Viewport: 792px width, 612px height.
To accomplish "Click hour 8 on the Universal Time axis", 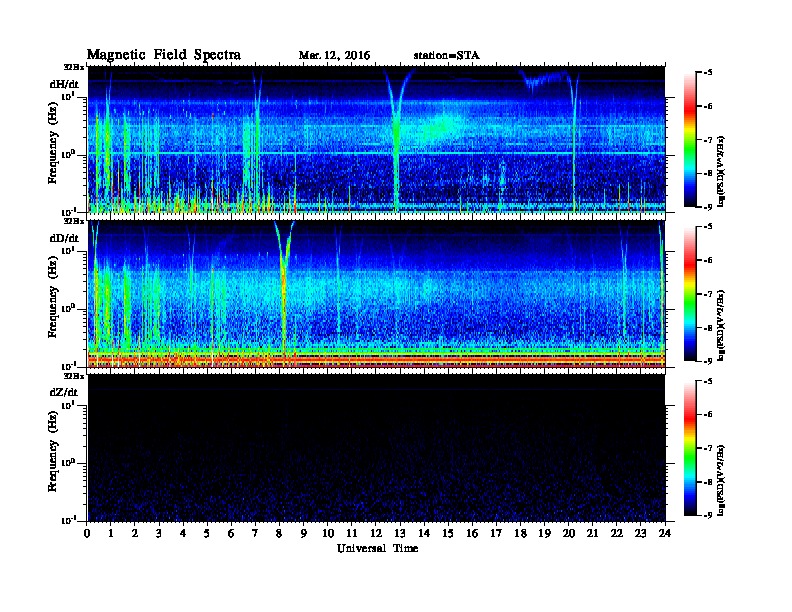I will pyautogui.click(x=279, y=533).
